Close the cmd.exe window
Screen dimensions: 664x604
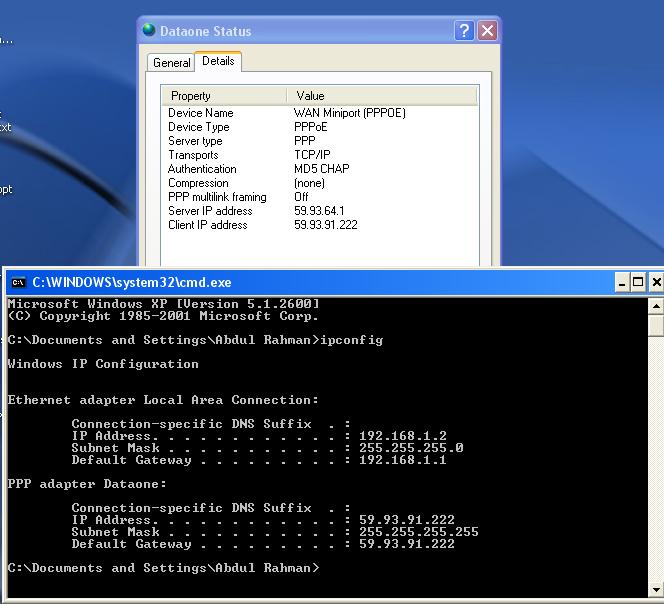click(x=656, y=283)
